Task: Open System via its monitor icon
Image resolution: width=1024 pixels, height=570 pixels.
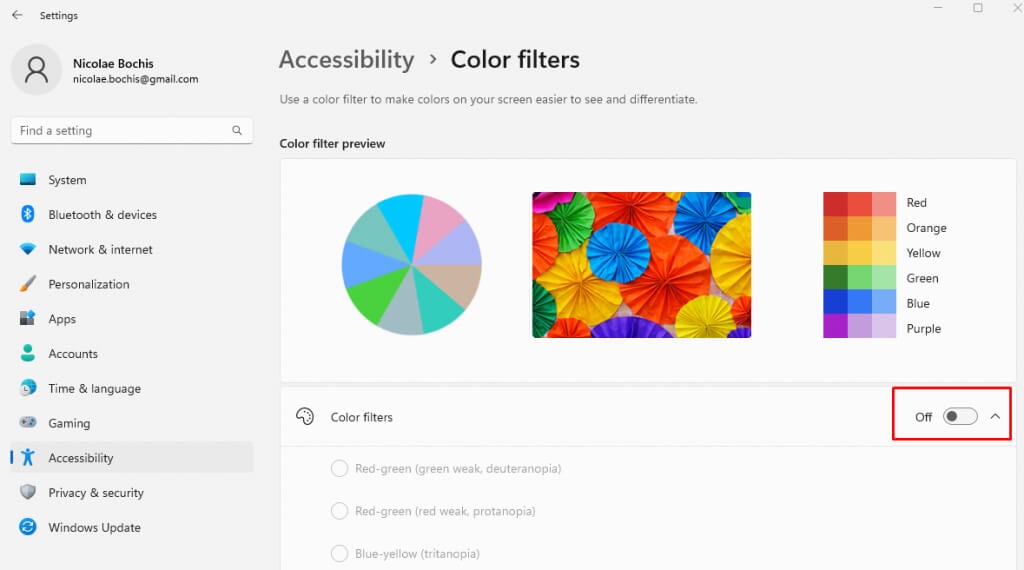Action: pos(28,180)
